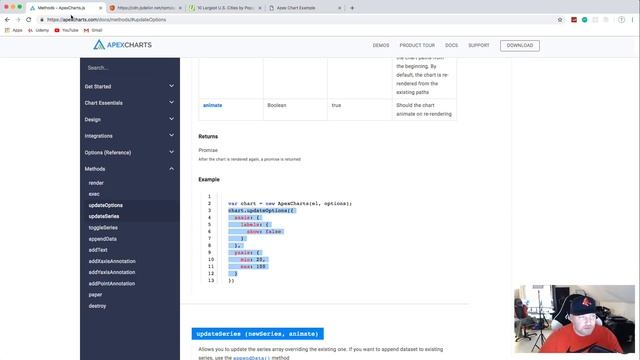Switch to the cdn.jsdelivr.net tab
Screen dimensions: 640x360
(x=145, y=8)
